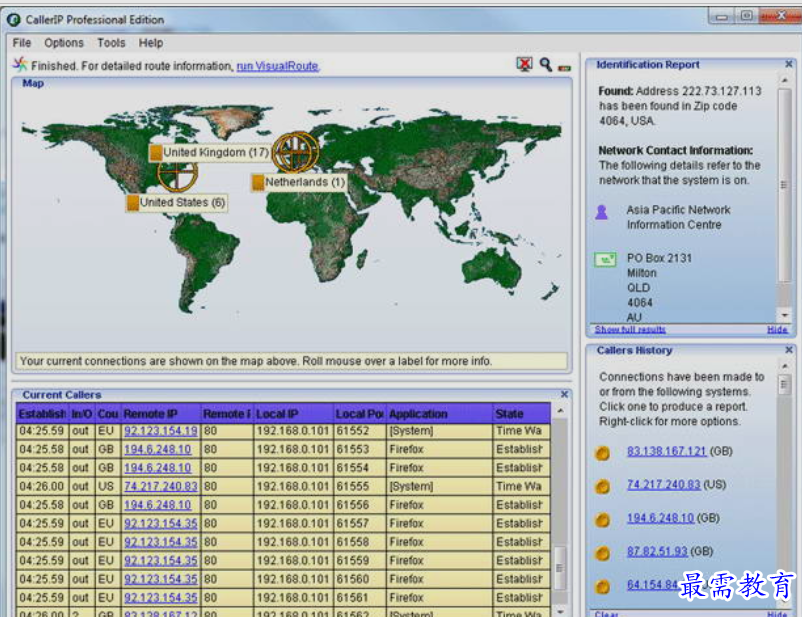Sort by the Remote IP column header
This screenshot has height=617, width=802.
pyautogui.click(x=161, y=413)
